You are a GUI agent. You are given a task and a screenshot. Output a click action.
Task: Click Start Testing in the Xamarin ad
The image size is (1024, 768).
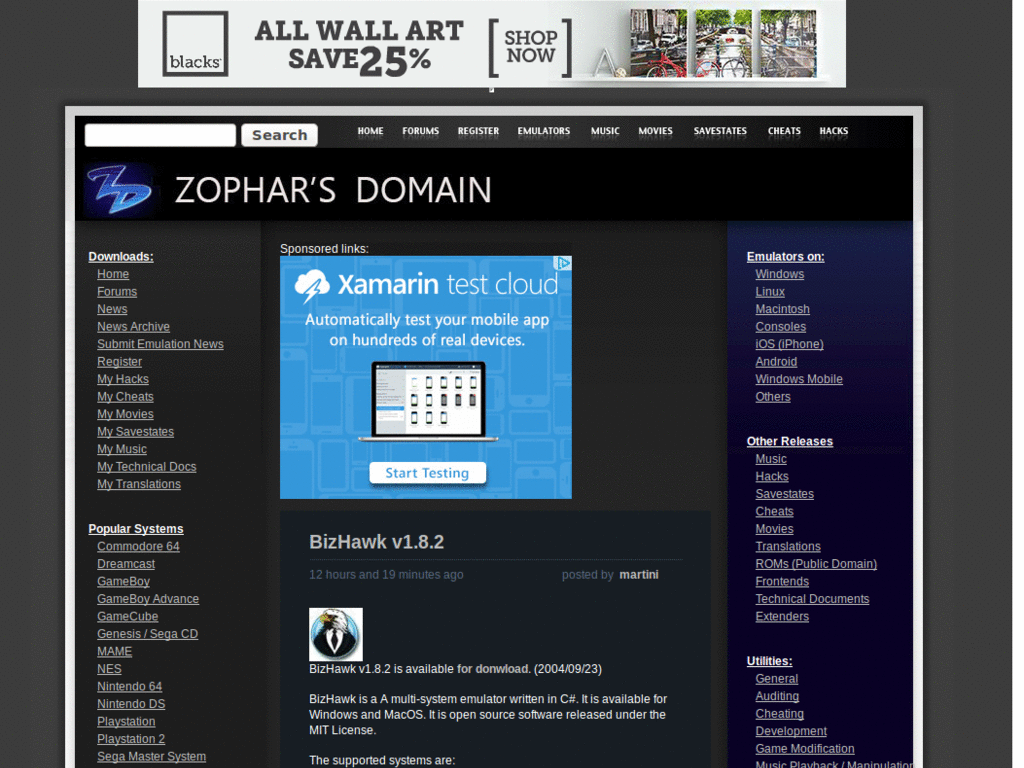(x=426, y=473)
